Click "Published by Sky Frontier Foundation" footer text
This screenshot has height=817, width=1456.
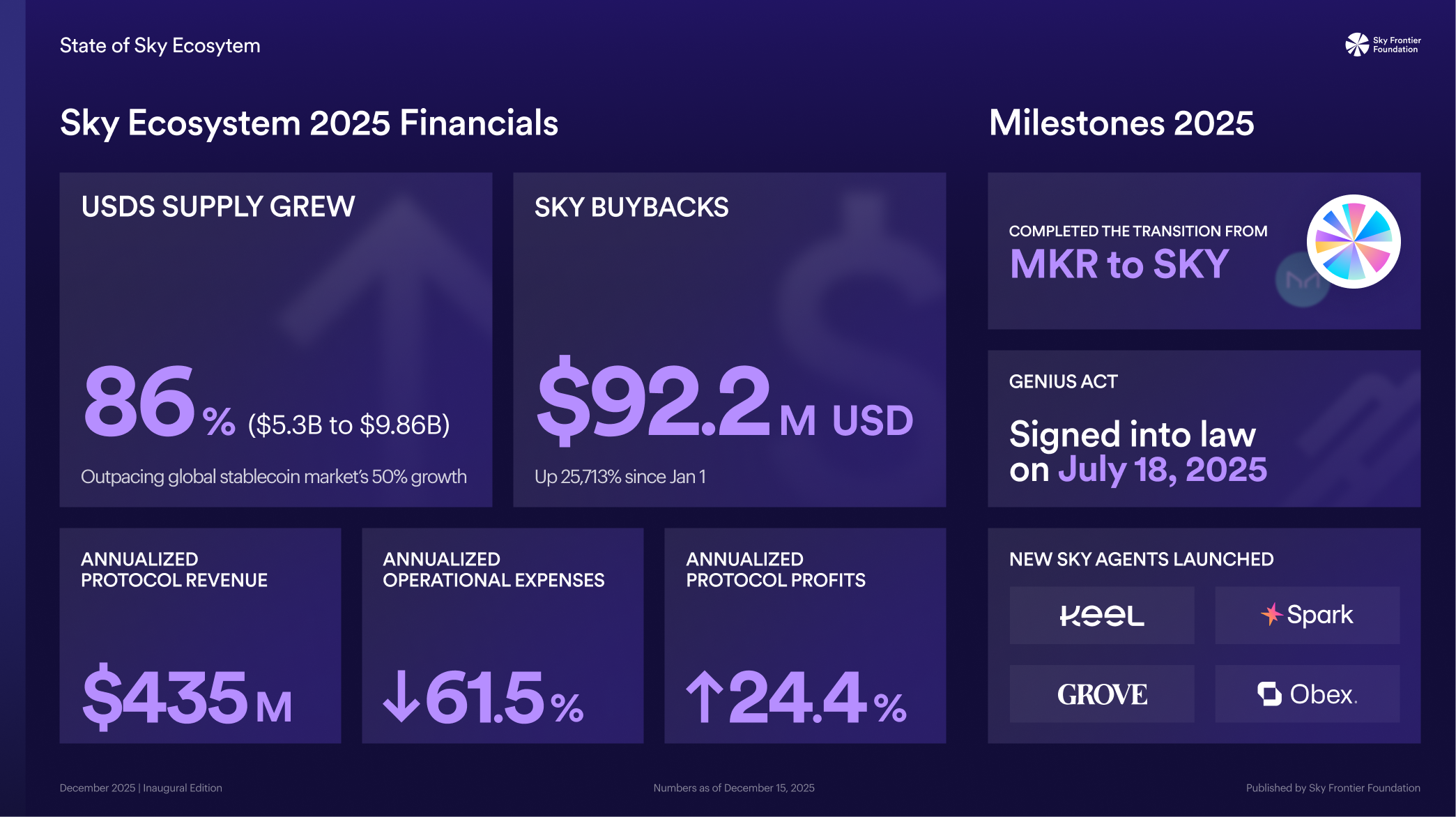(1333, 788)
